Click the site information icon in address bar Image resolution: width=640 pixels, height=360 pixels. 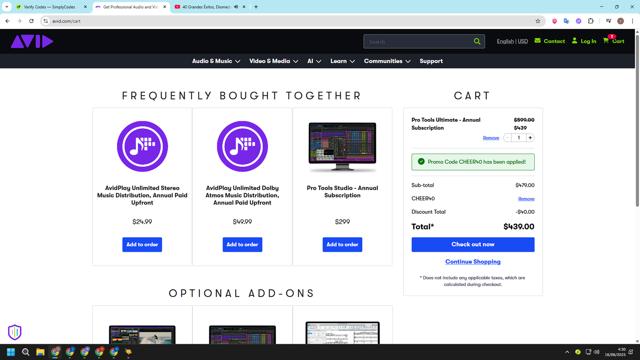click(46, 21)
